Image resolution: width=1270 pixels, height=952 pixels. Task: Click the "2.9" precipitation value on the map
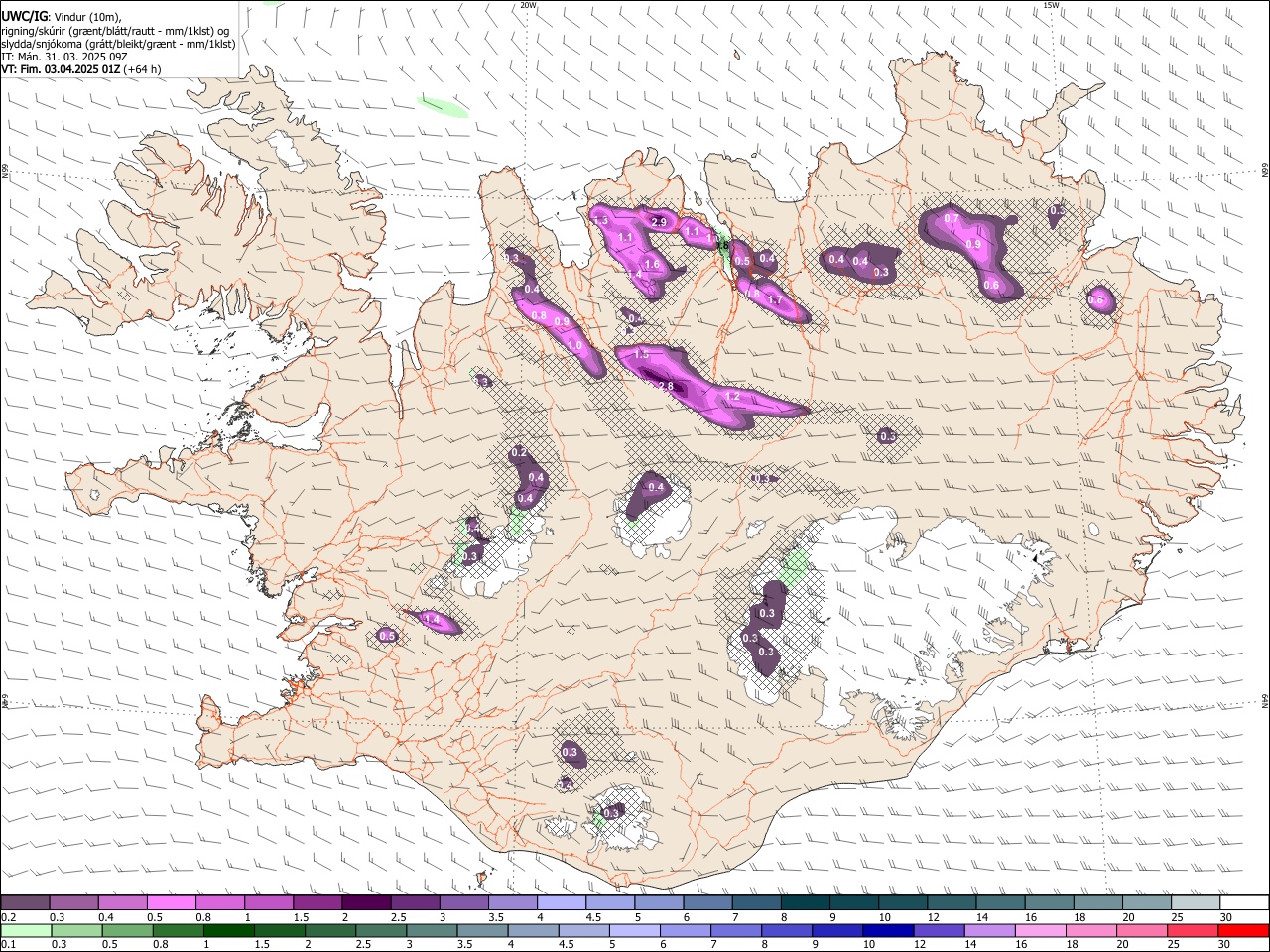pyautogui.click(x=659, y=222)
